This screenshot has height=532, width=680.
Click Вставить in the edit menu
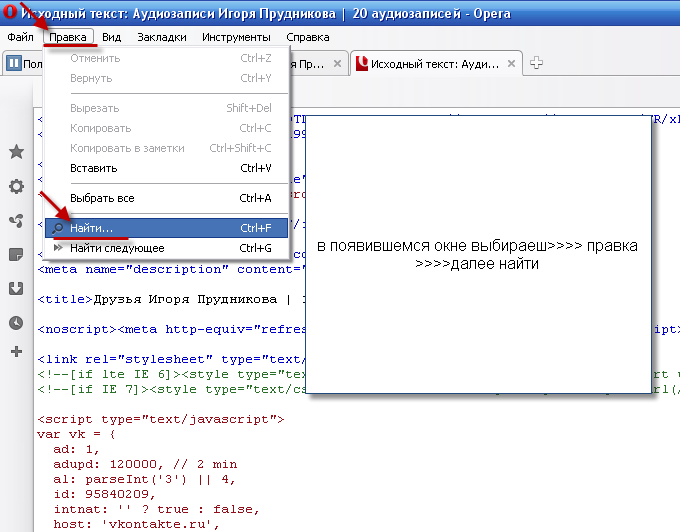click(x=166, y=168)
